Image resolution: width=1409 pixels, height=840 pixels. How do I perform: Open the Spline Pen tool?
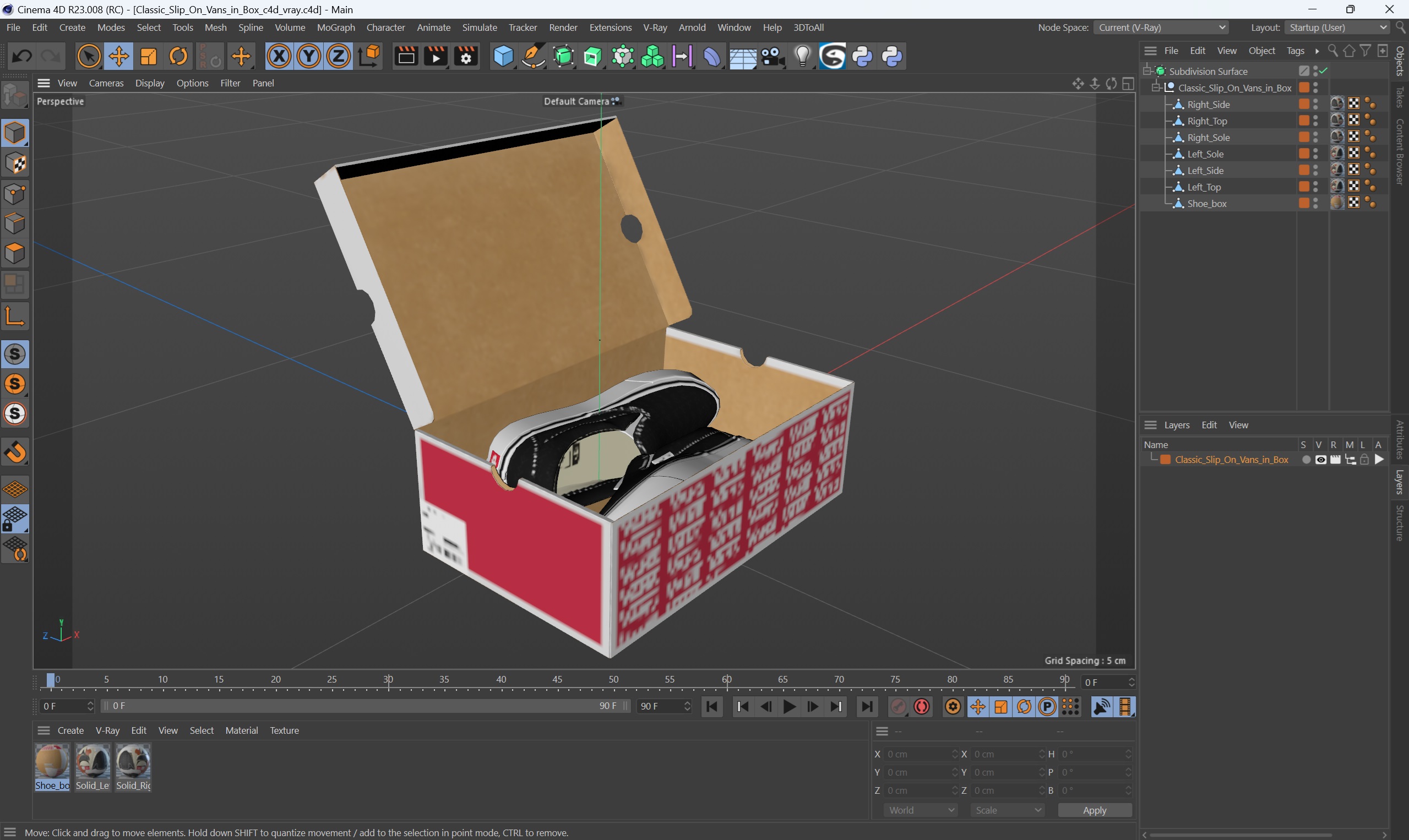pyautogui.click(x=532, y=56)
